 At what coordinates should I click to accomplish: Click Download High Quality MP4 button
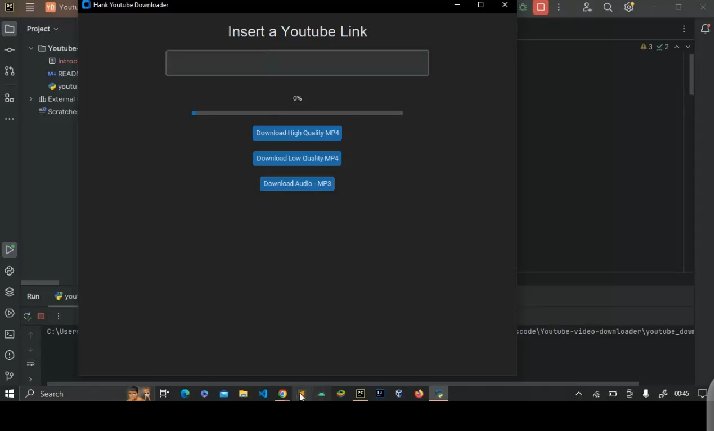297,133
